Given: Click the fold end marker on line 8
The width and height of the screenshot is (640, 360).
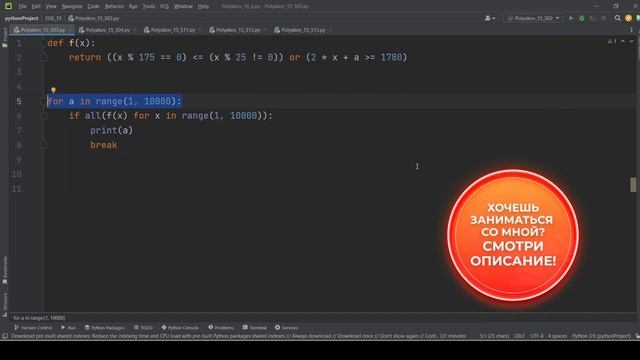Looking at the screenshot, I should [44, 145].
